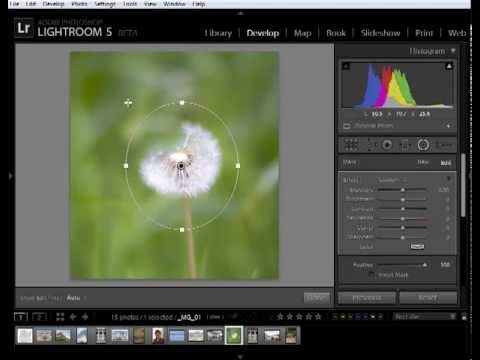Click the Feather slider handle
Viewport: 480px width, 360px height.
[425, 265]
